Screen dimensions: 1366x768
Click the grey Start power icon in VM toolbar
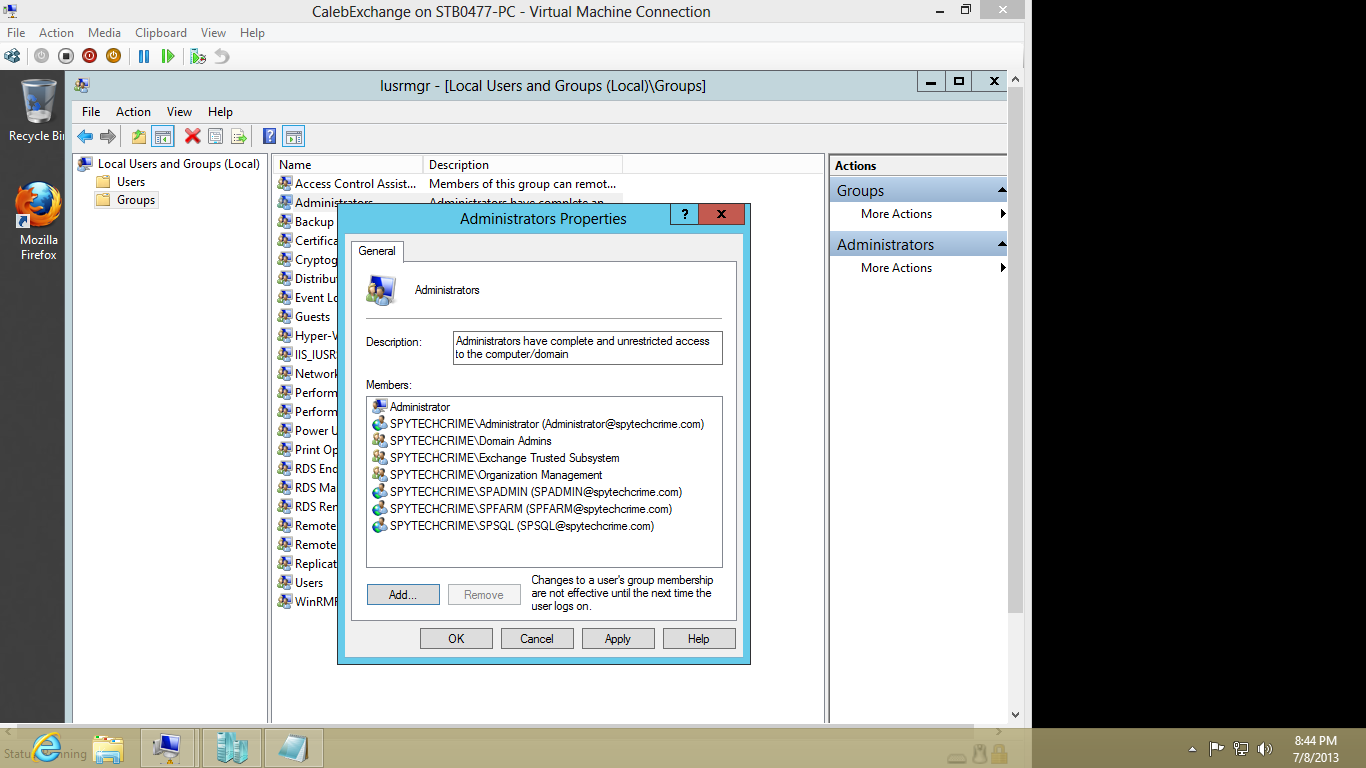41,56
